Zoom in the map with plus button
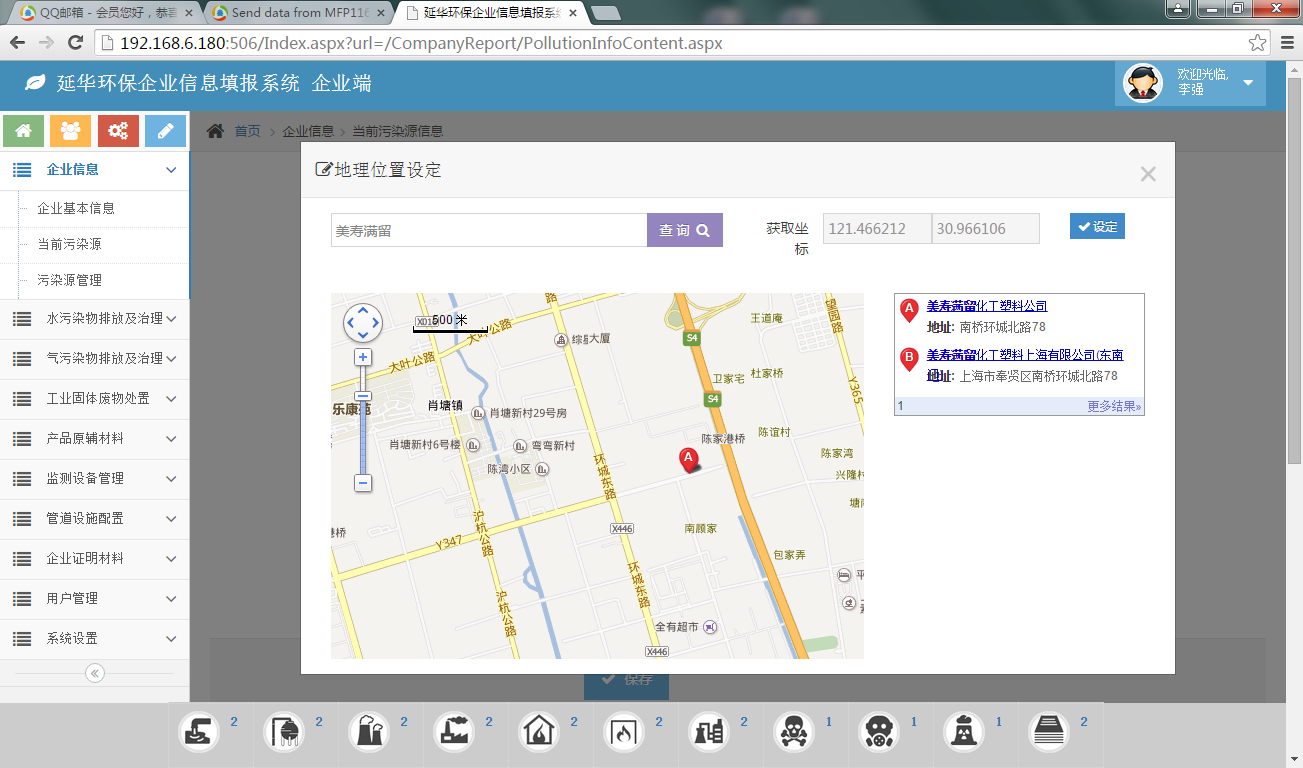This screenshot has width=1303, height=768. click(363, 357)
